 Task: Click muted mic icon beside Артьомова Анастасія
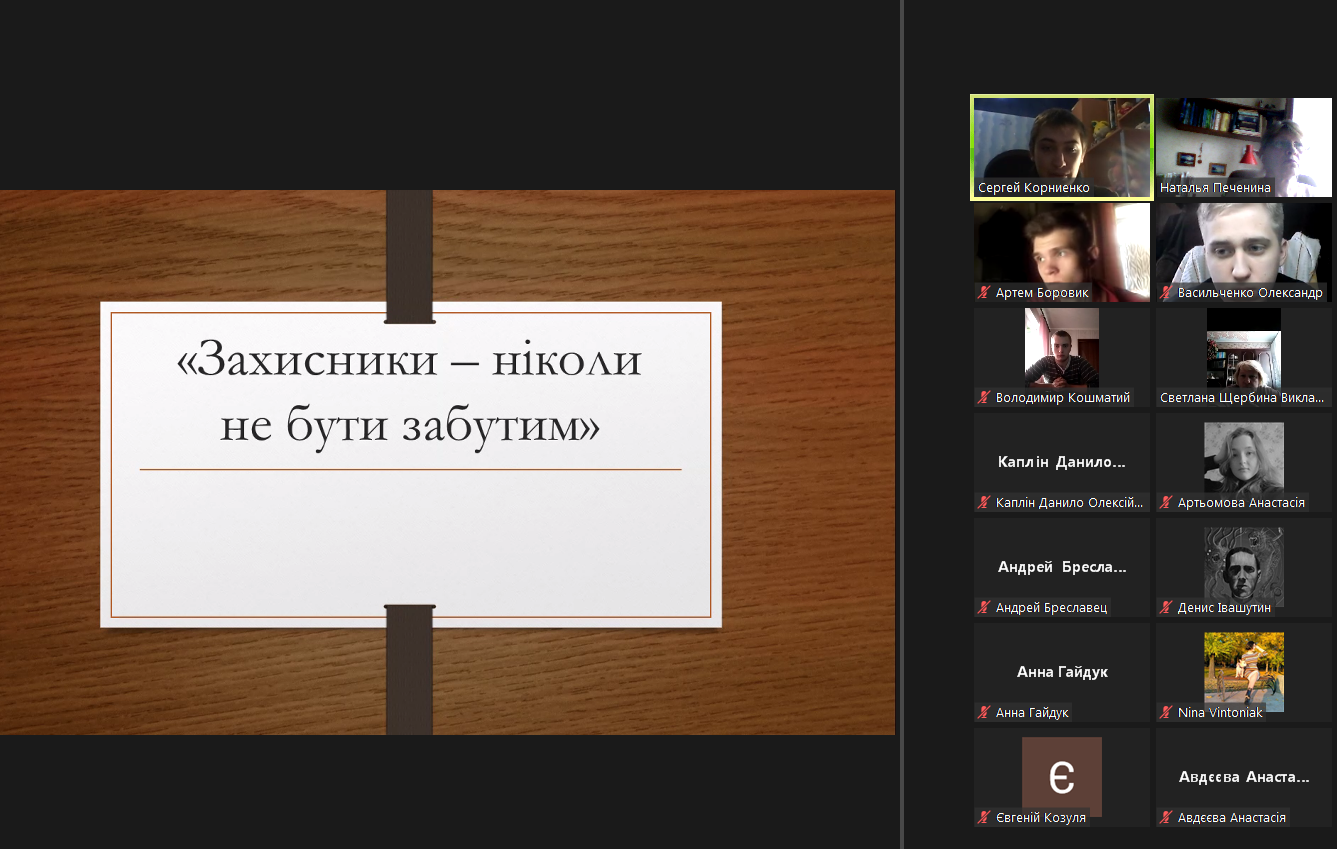click(x=1166, y=503)
